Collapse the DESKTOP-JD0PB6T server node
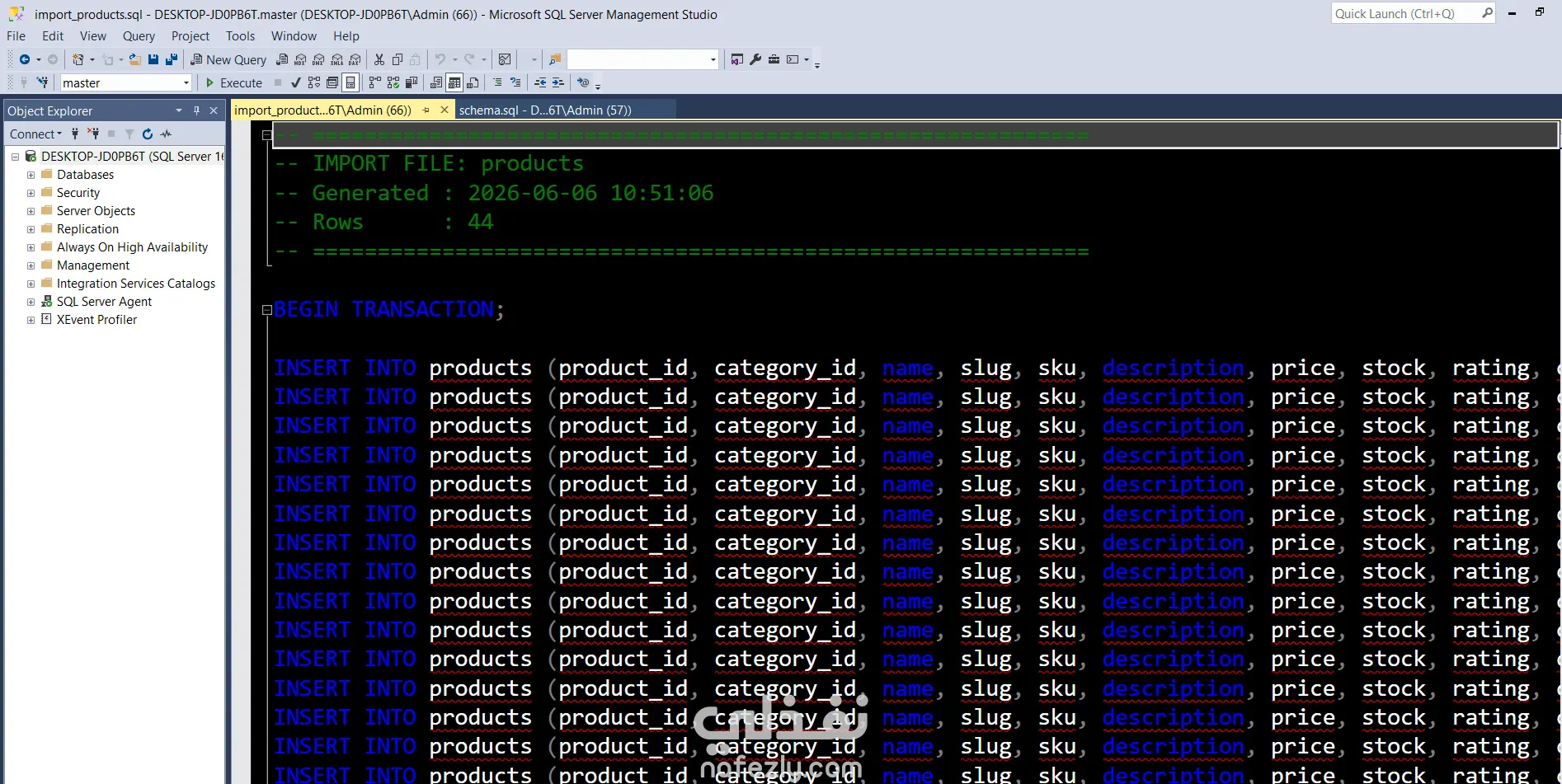This screenshot has width=1562, height=784. pyautogui.click(x=15, y=157)
